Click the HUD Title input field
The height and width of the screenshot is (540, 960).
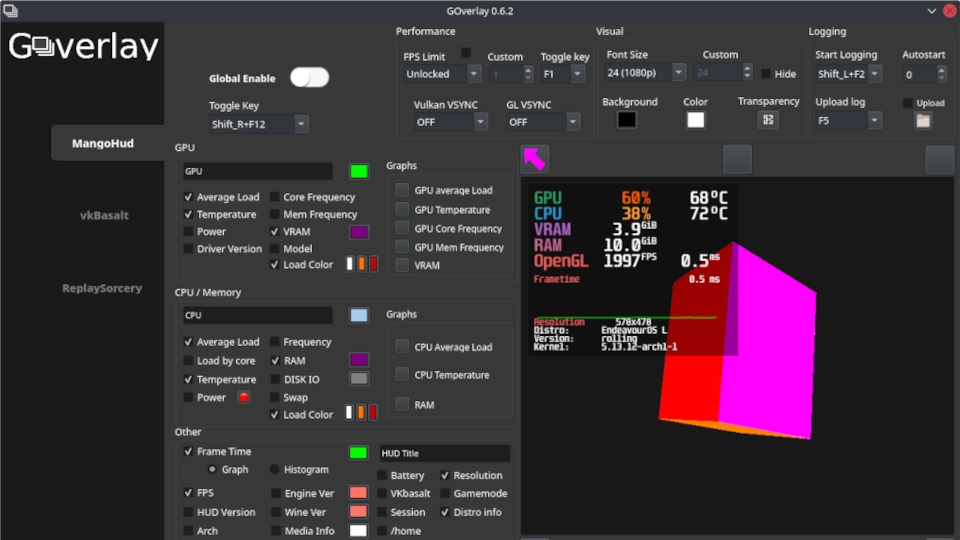(x=445, y=453)
